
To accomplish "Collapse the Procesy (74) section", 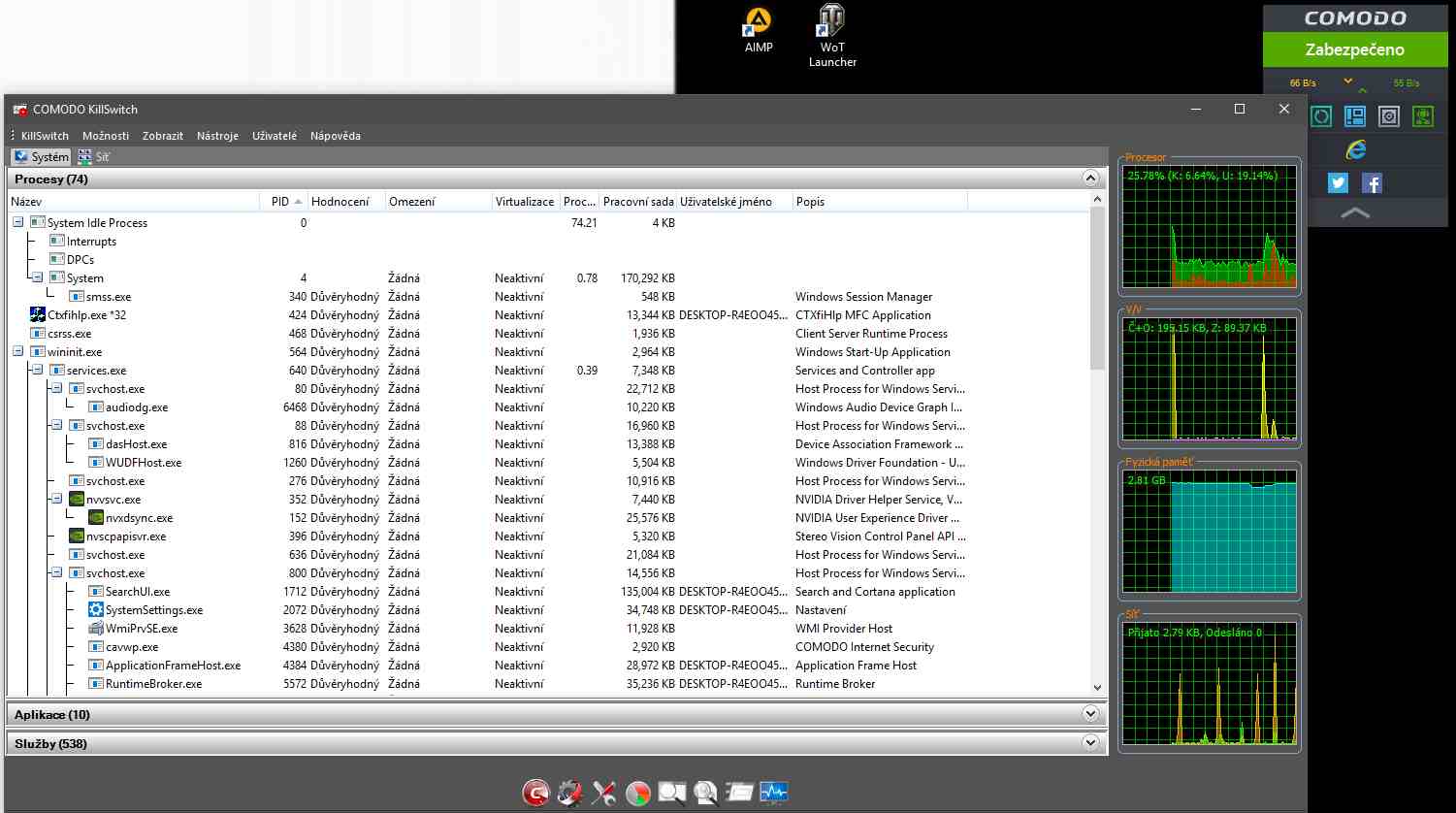I will pos(1090,179).
